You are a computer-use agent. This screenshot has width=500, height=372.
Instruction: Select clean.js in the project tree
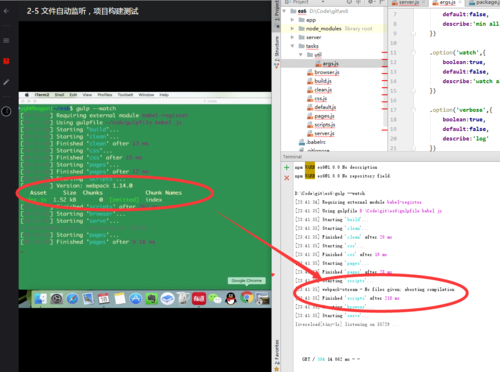[x=323, y=90]
